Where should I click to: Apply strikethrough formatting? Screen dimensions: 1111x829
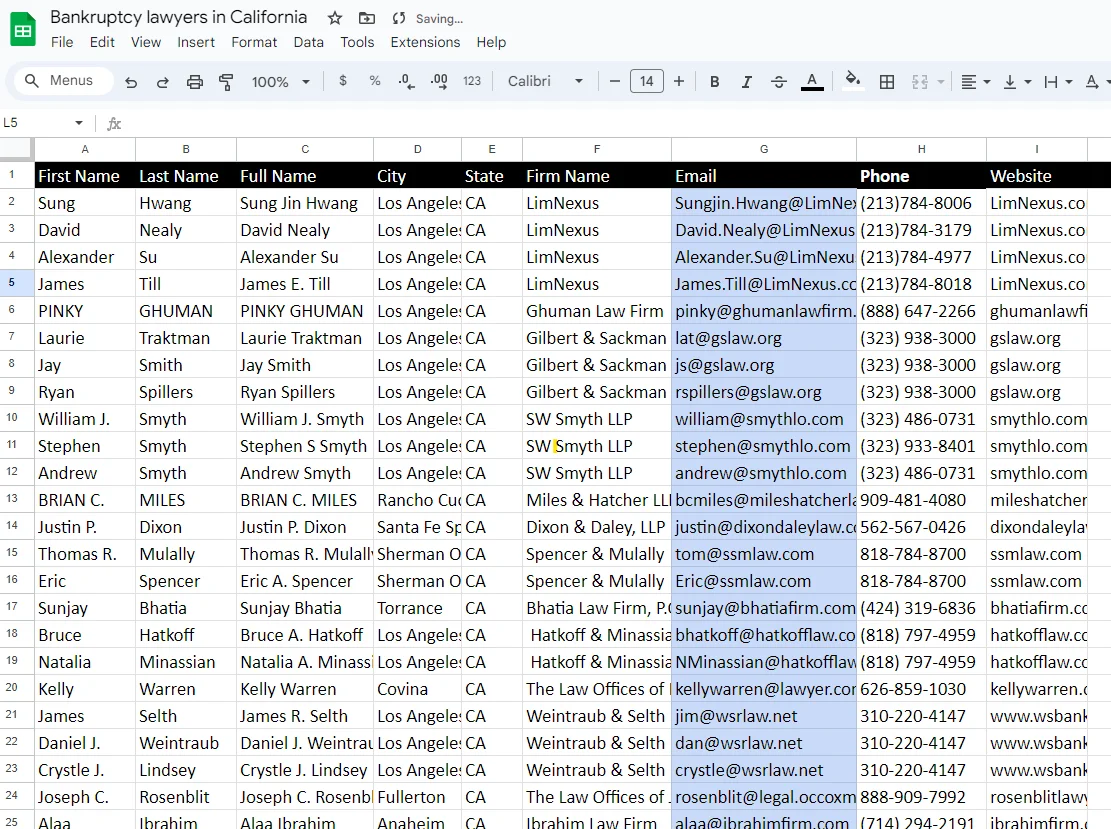(779, 82)
